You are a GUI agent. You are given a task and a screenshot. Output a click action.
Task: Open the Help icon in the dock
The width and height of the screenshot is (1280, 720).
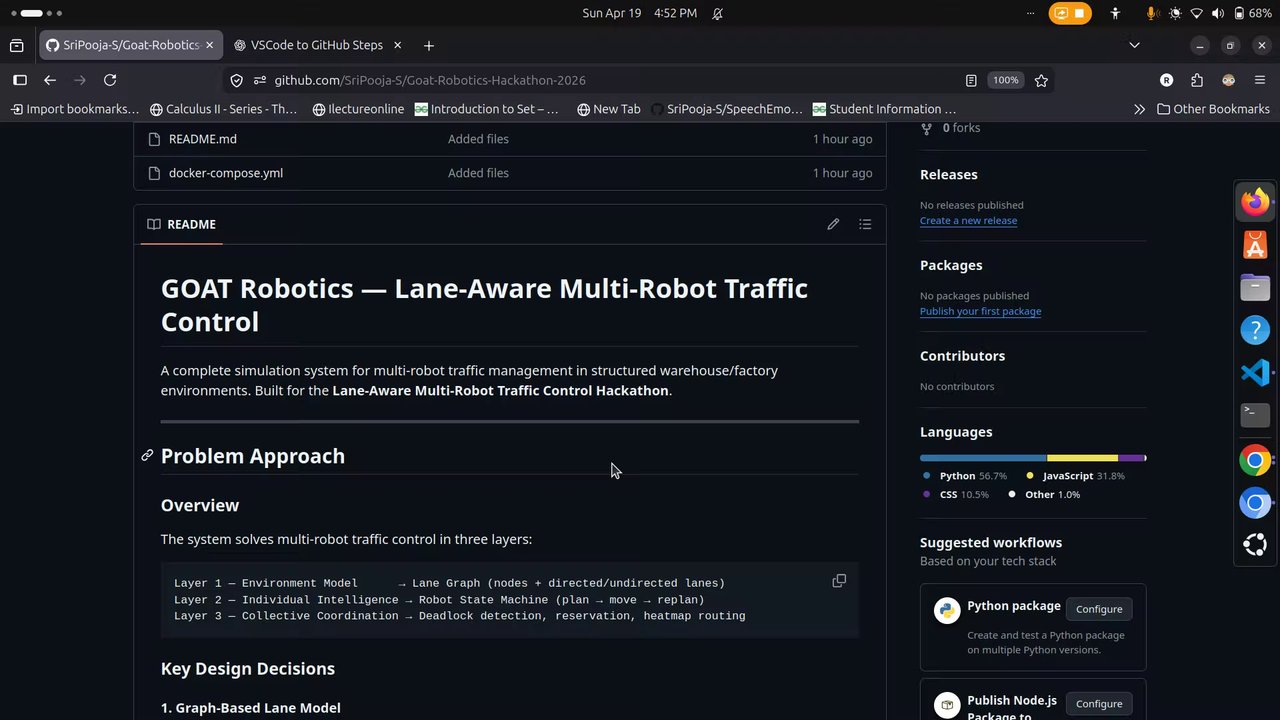(1255, 330)
